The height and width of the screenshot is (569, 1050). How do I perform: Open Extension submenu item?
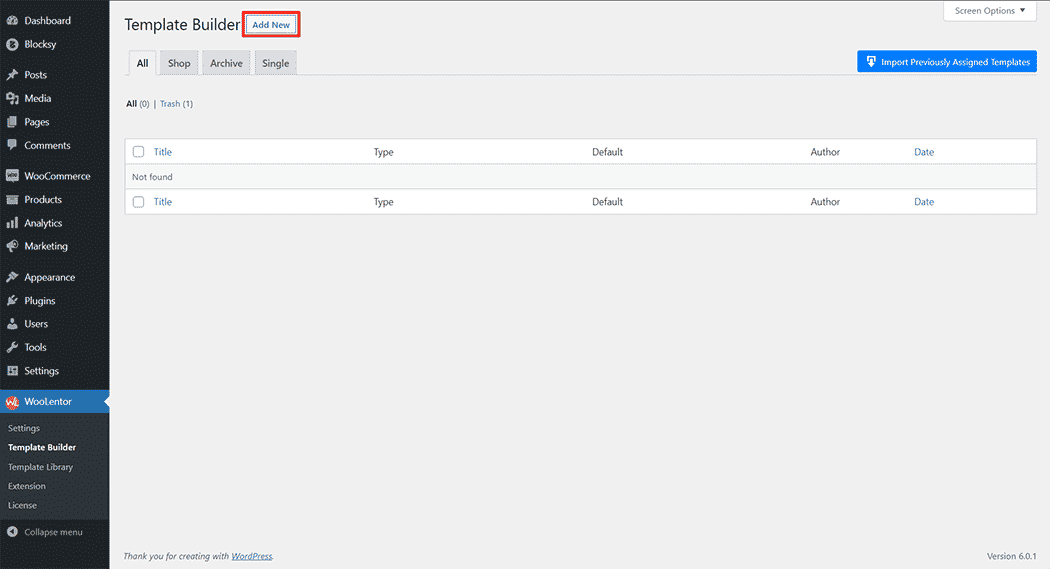pos(27,486)
